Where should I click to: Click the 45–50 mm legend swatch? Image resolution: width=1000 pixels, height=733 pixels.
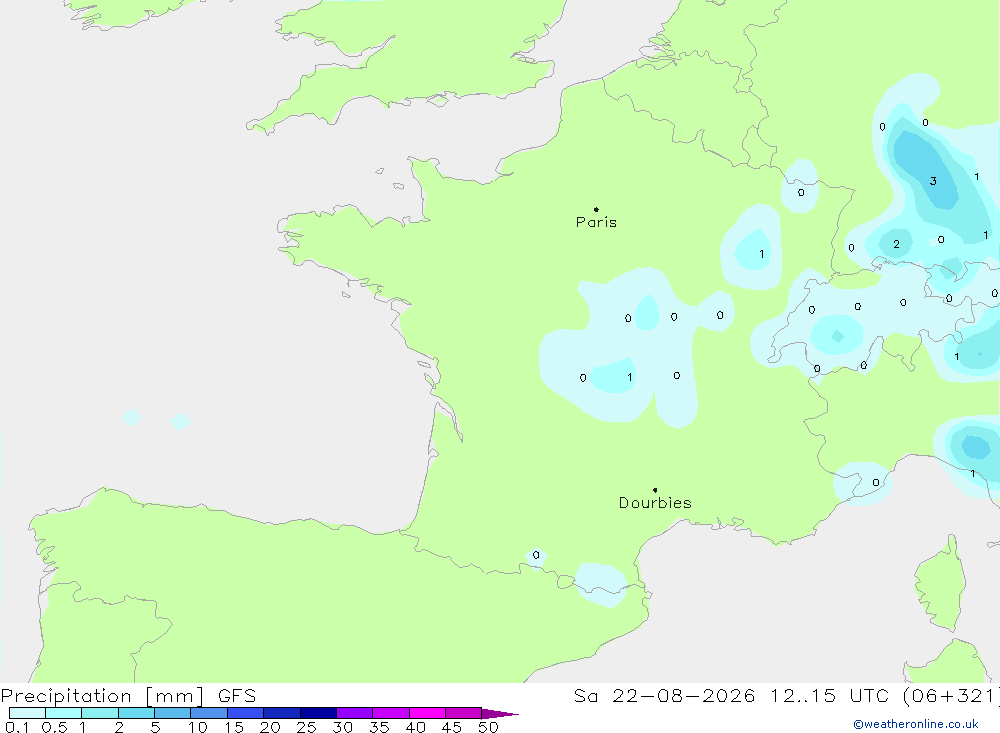464,713
